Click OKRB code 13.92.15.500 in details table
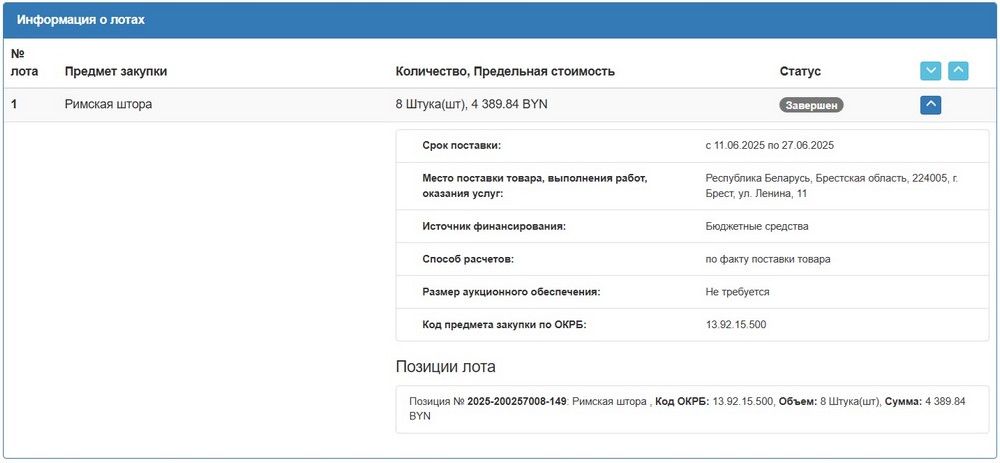1000x463 pixels. click(x=736, y=325)
